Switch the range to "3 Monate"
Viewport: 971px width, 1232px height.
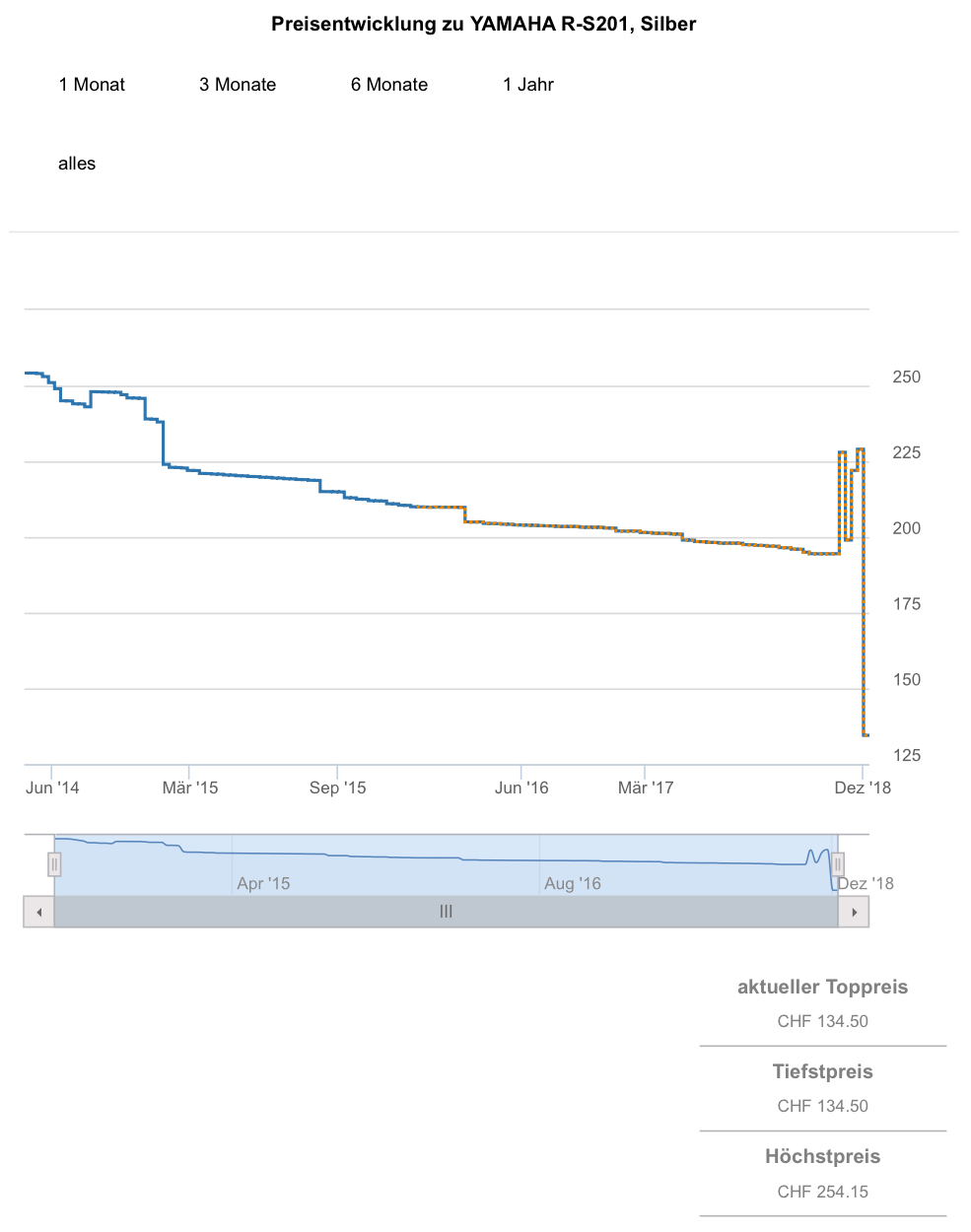point(238,85)
